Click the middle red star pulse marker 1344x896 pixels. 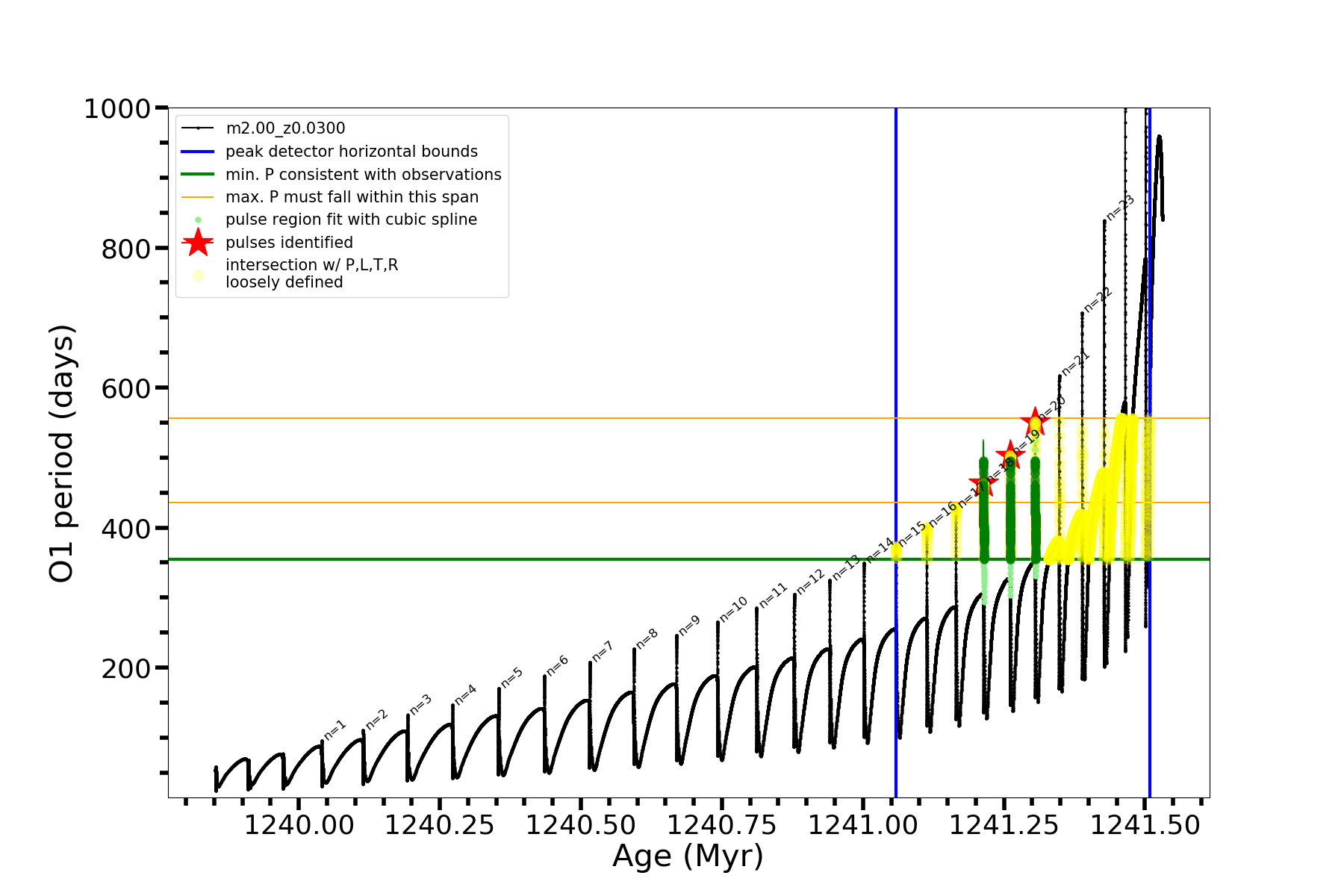(x=1009, y=455)
